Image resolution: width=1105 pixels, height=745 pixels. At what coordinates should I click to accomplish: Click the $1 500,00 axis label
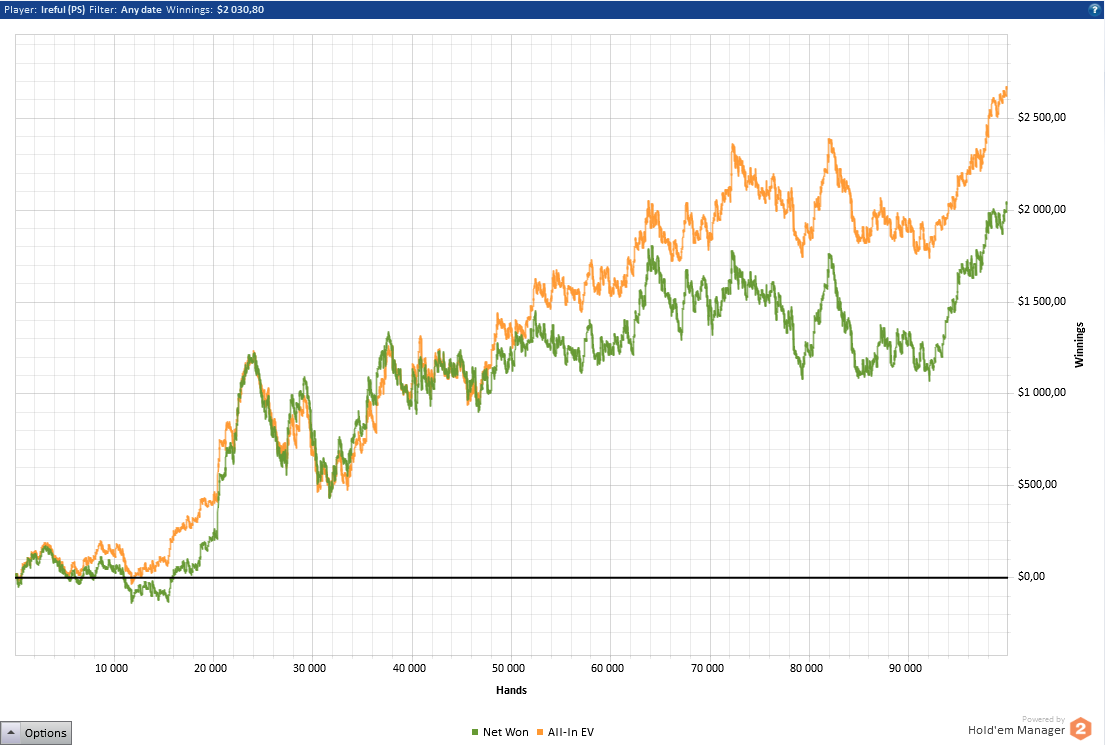(1042, 301)
